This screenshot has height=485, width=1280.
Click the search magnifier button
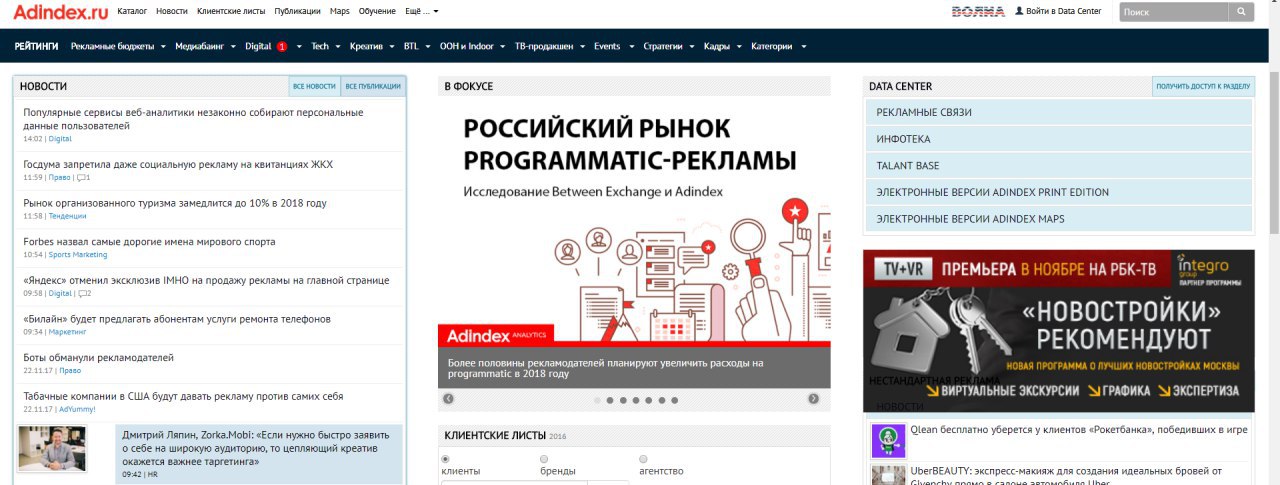click(1241, 12)
